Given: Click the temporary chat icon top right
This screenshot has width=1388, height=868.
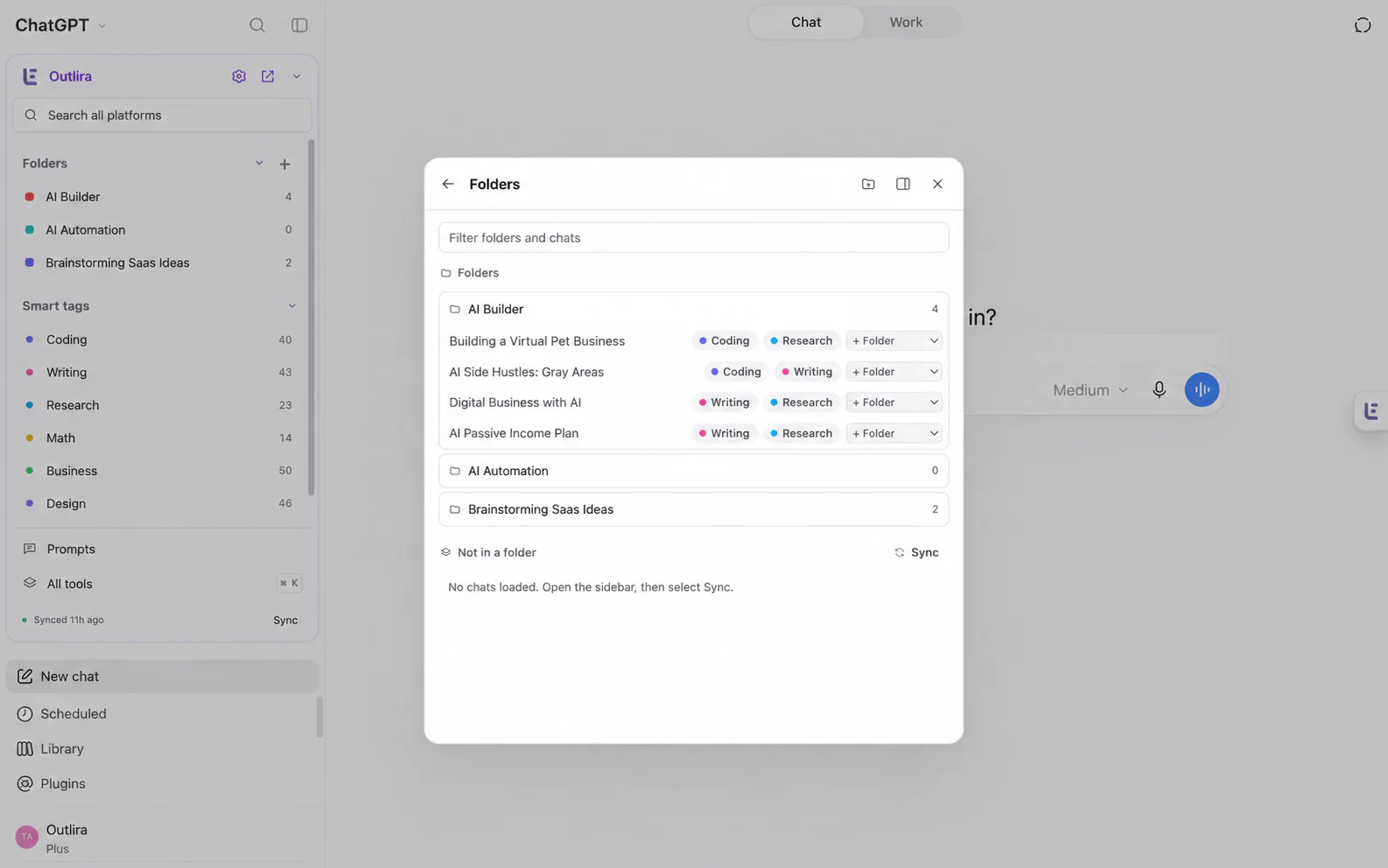Looking at the screenshot, I should tap(1363, 25).
